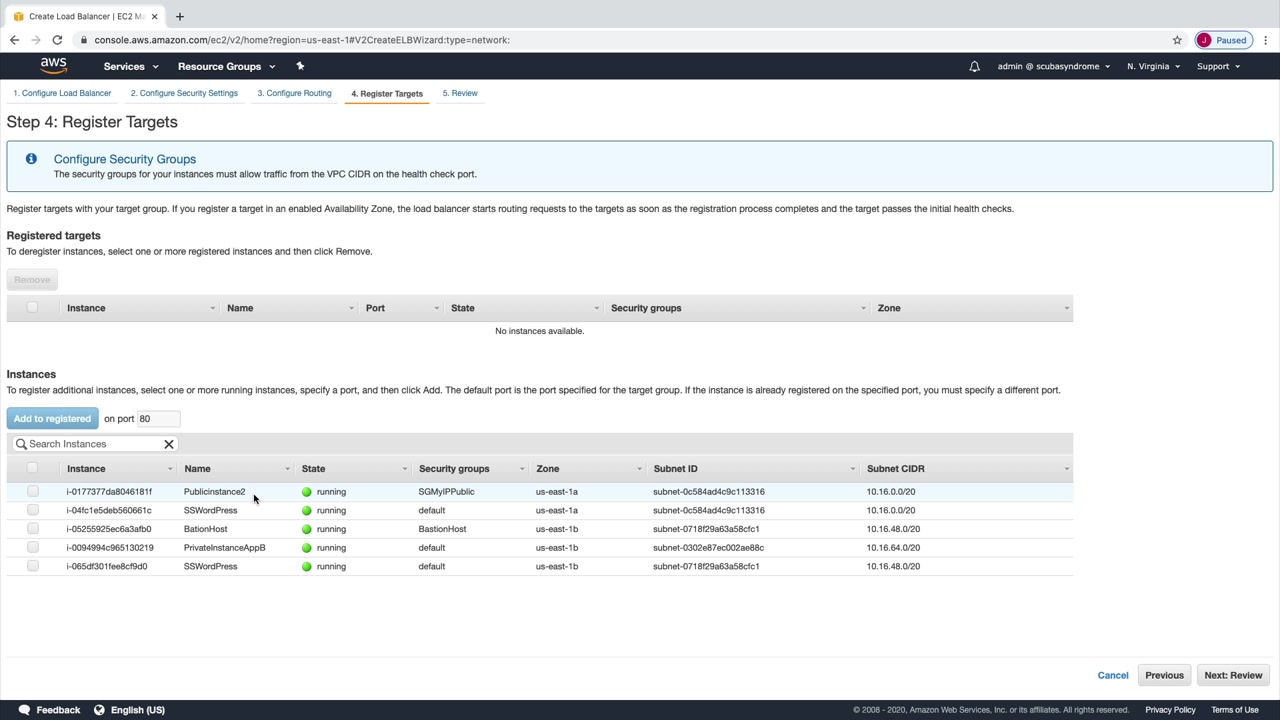Sort instances by the State column
This screenshot has width=1280, height=720.
tap(354, 468)
